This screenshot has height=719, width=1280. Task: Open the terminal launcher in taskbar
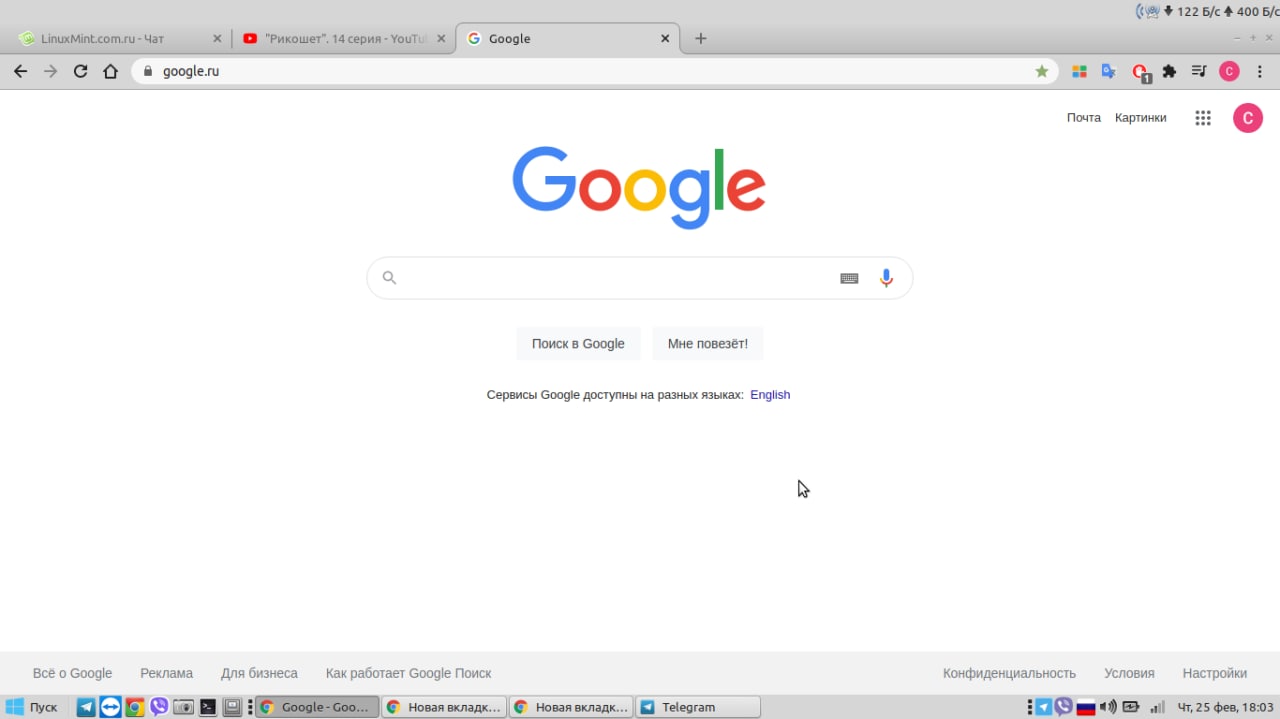208,707
